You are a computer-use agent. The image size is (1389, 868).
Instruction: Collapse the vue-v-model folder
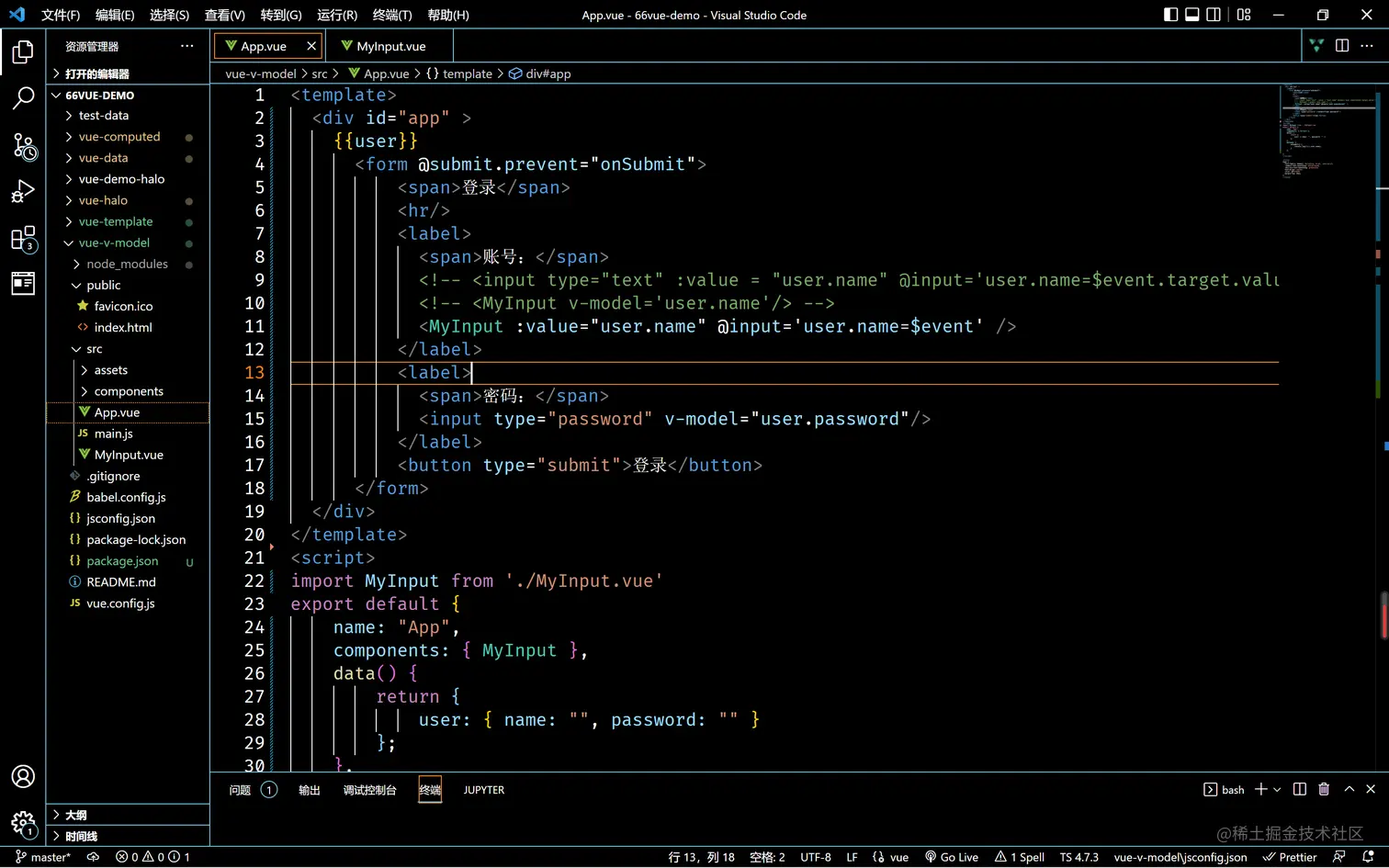128,242
